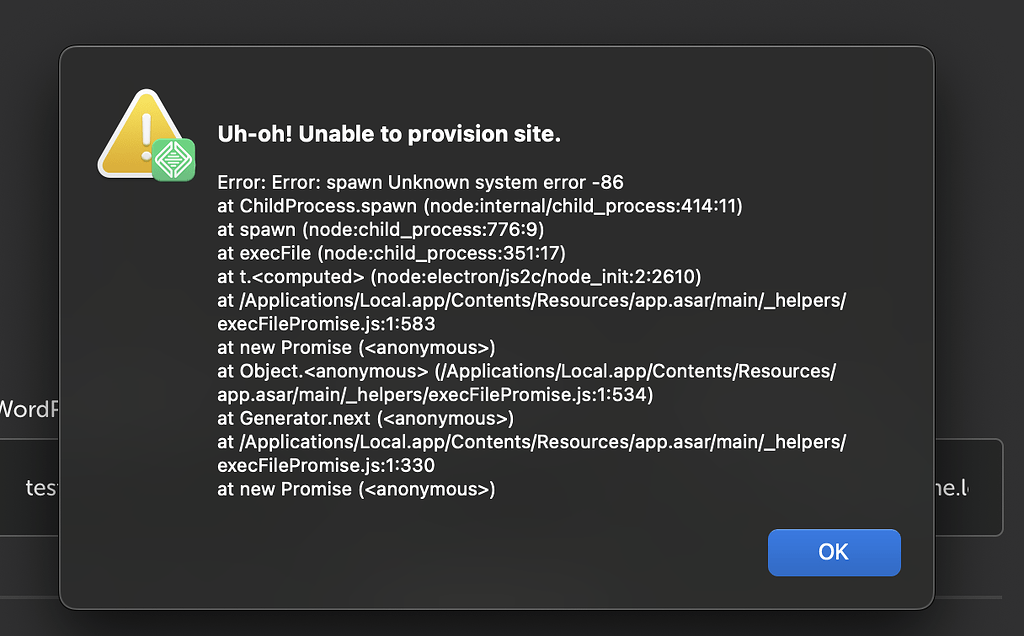The height and width of the screenshot is (636, 1024).
Task: Click the 'Uh-oh! Unable to provision site.' title
Action: [x=388, y=133]
